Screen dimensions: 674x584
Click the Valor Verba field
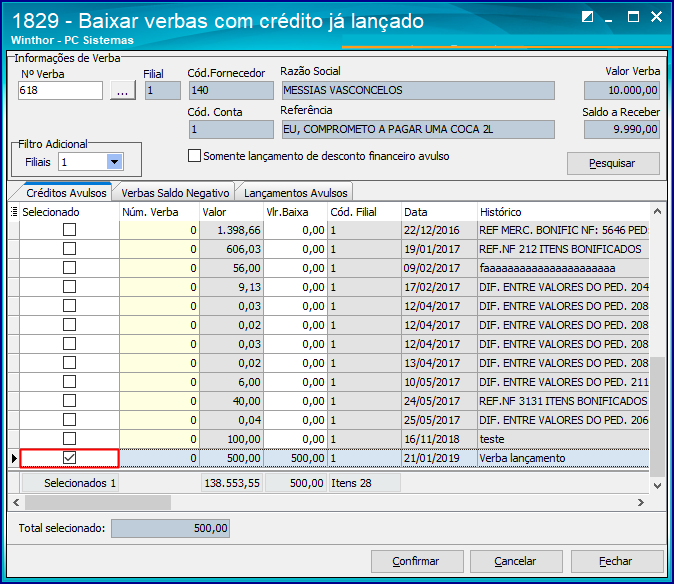(622, 90)
